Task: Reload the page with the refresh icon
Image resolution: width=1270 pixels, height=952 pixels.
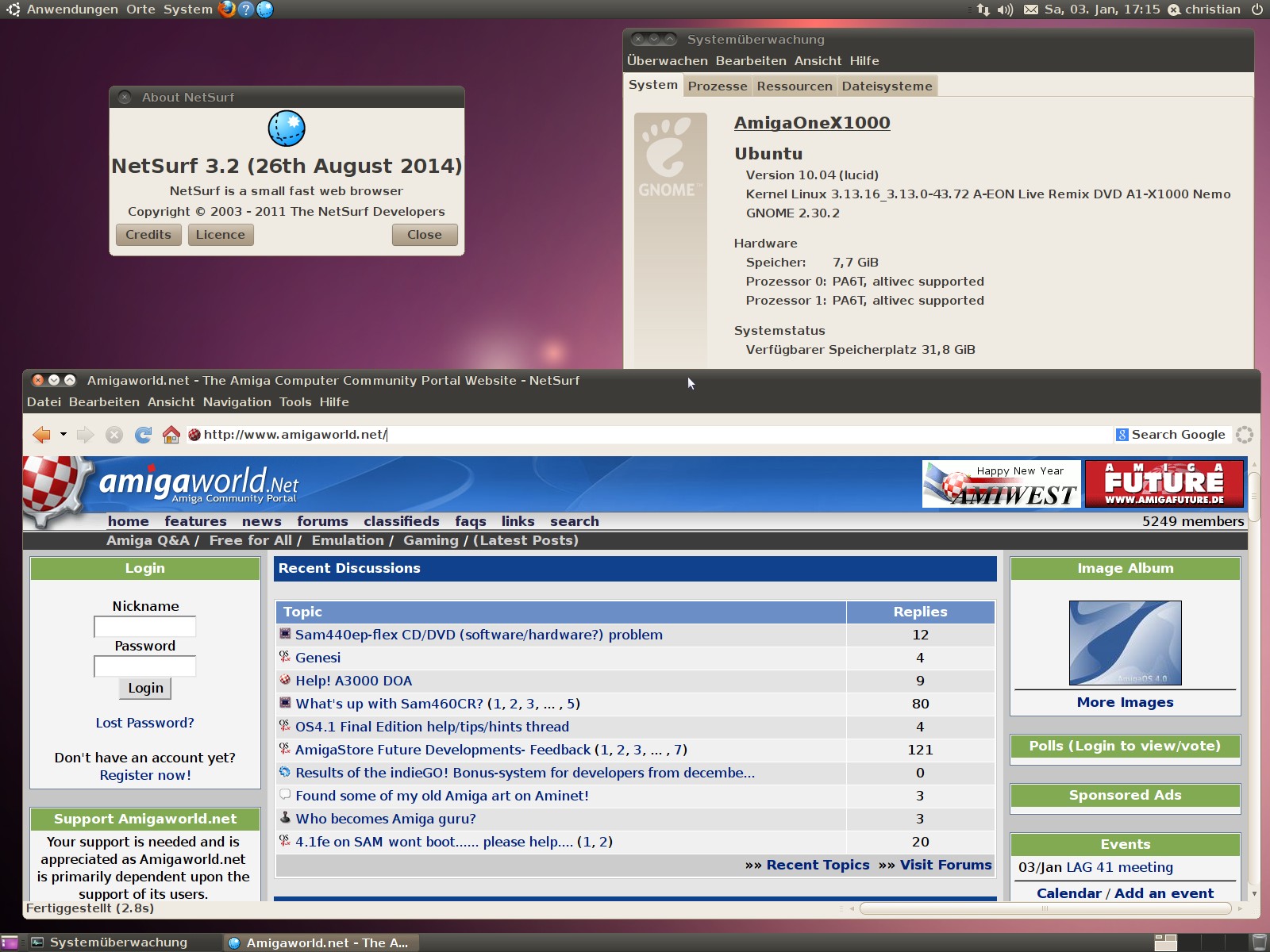Action: tap(143, 435)
